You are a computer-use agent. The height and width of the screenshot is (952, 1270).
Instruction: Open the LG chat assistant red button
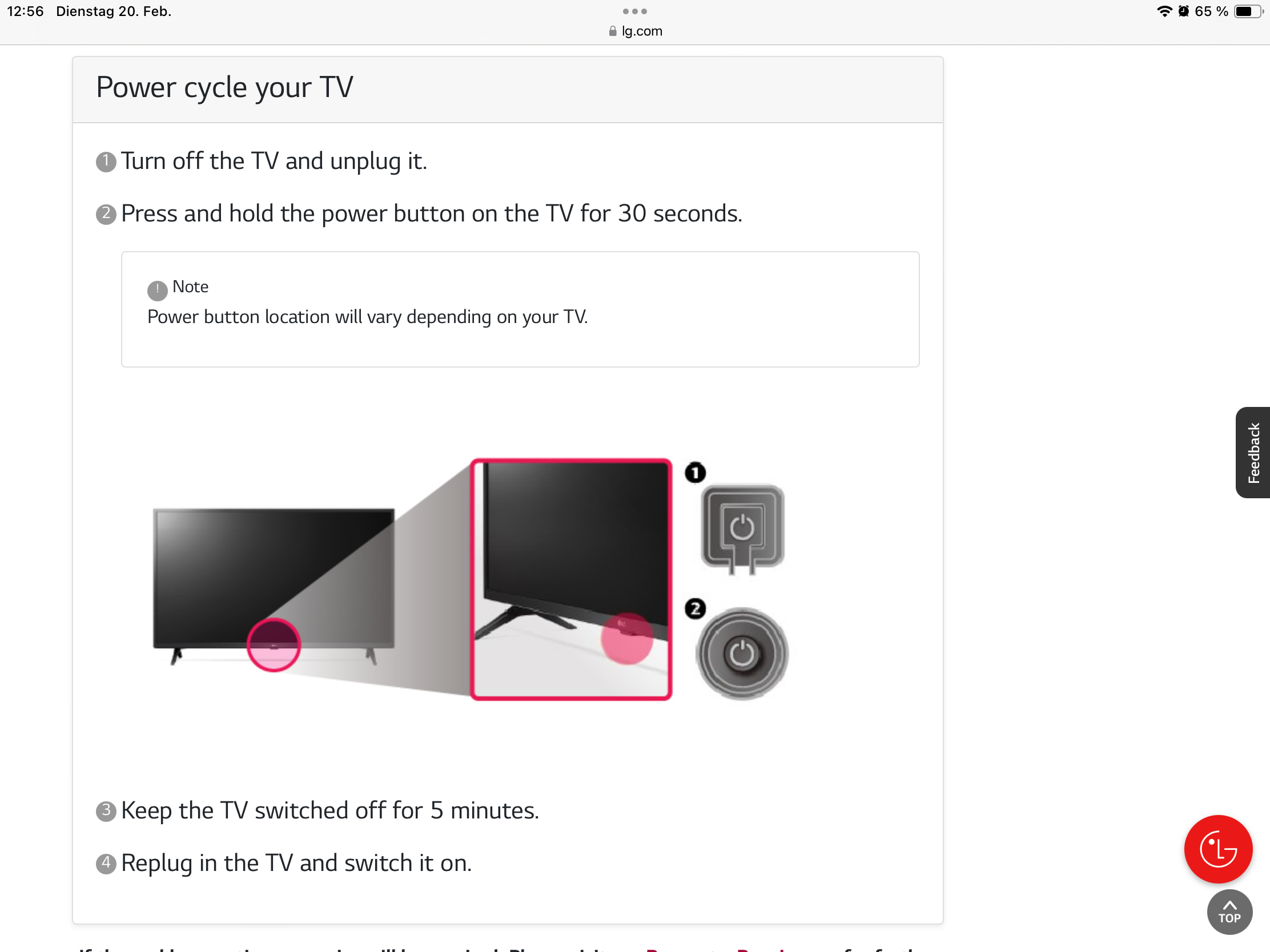point(1218,849)
